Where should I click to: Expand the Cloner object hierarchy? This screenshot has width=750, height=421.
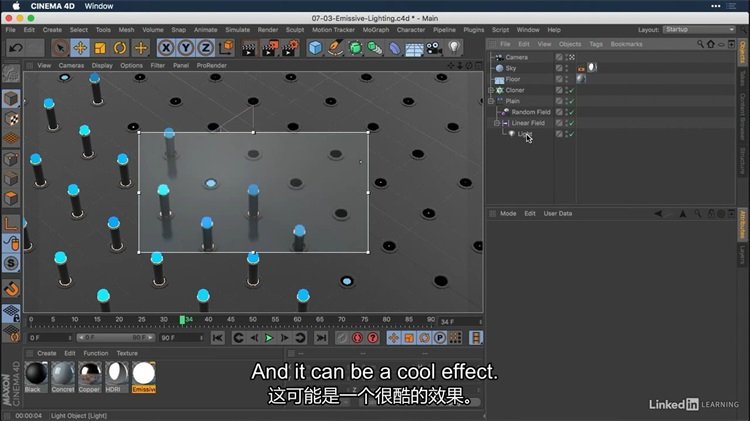coord(491,90)
